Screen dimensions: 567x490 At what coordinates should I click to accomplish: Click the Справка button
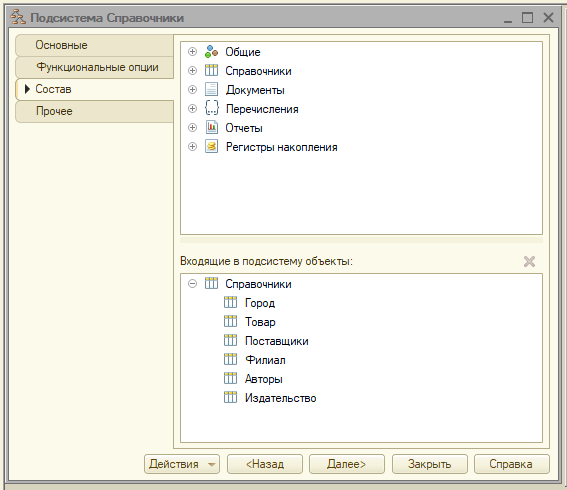point(512,464)
